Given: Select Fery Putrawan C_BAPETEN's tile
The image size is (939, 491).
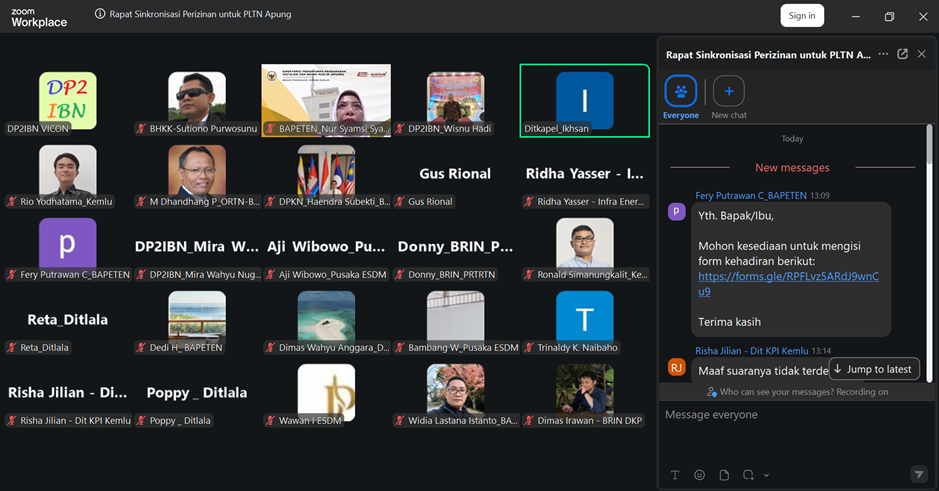Looking at the screenshot, I should click(x=68, y=247).
